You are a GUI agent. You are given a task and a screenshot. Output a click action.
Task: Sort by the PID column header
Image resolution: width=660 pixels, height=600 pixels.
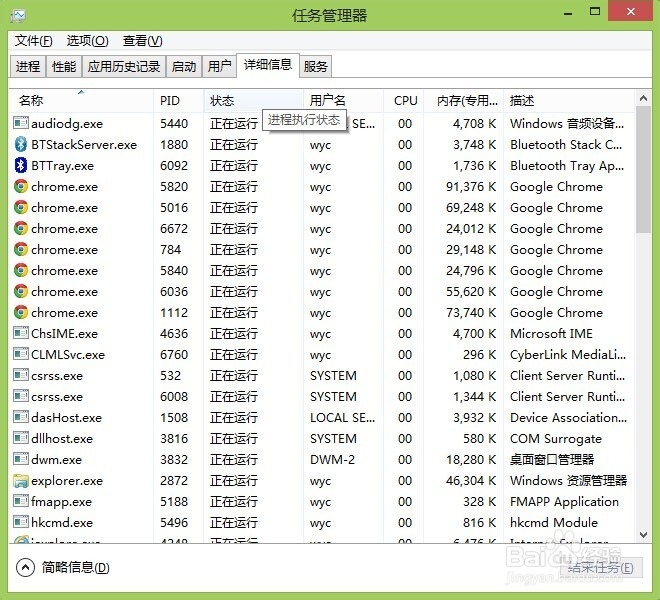click(x=179, y=100)
